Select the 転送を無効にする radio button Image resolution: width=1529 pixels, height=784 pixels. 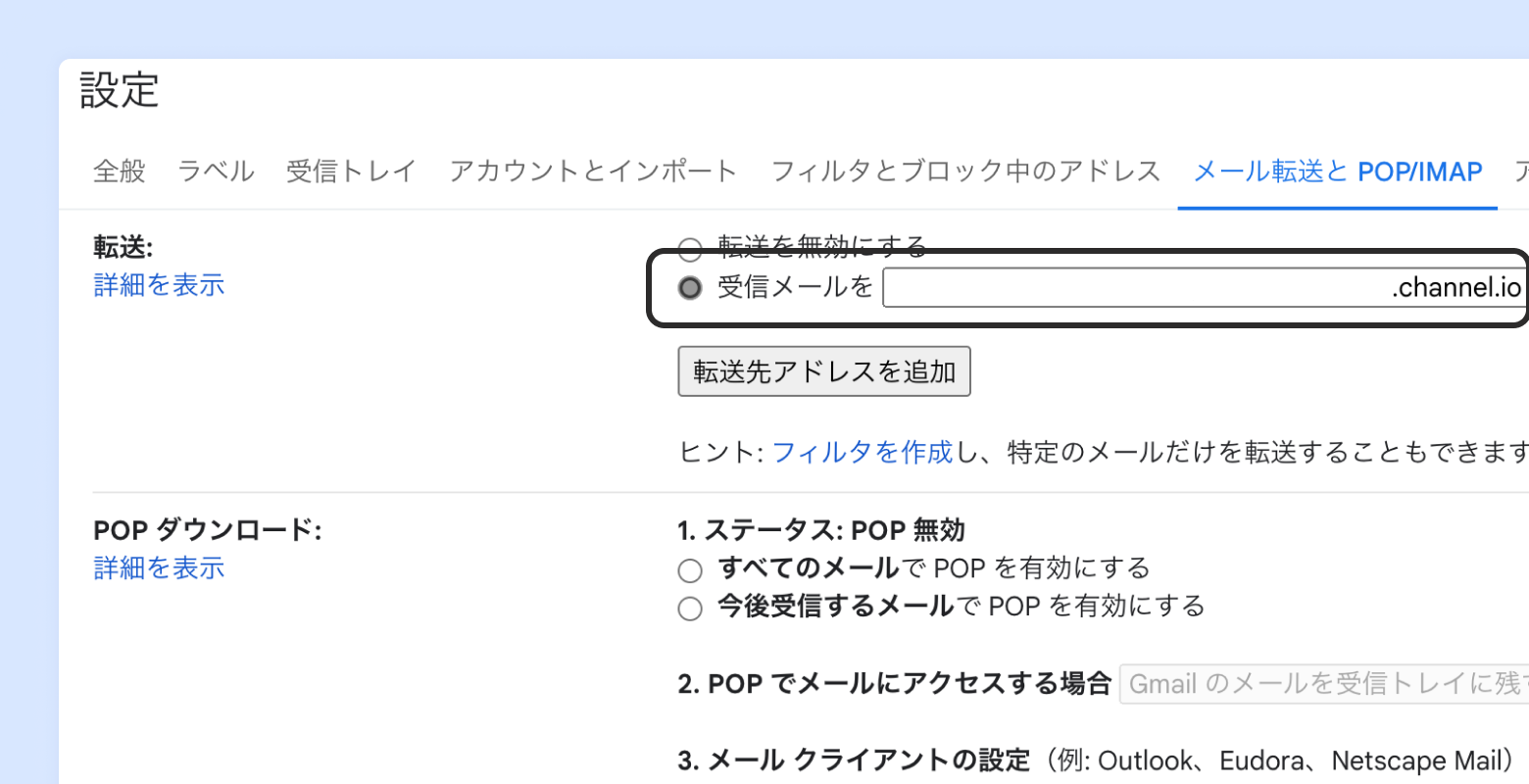tap(690, 249)
